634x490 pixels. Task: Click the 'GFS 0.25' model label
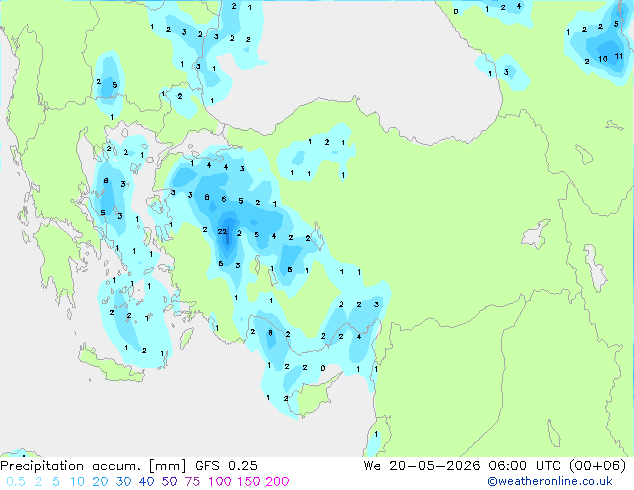tap(226, 466)
